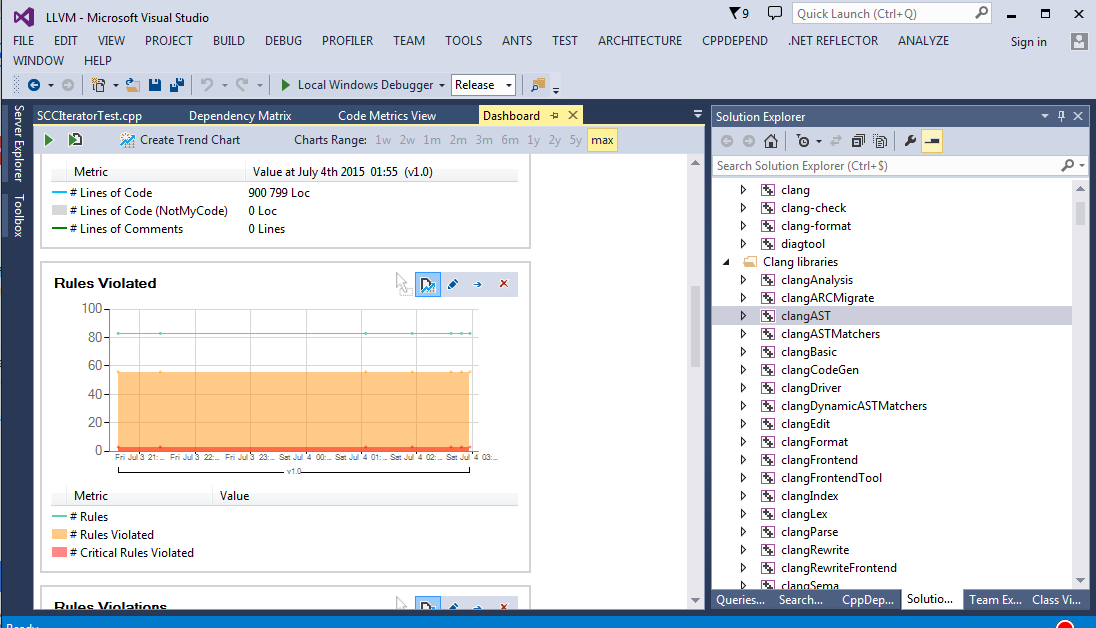
Task: Select the 1m charts range
Action: (x=432, y=140)
